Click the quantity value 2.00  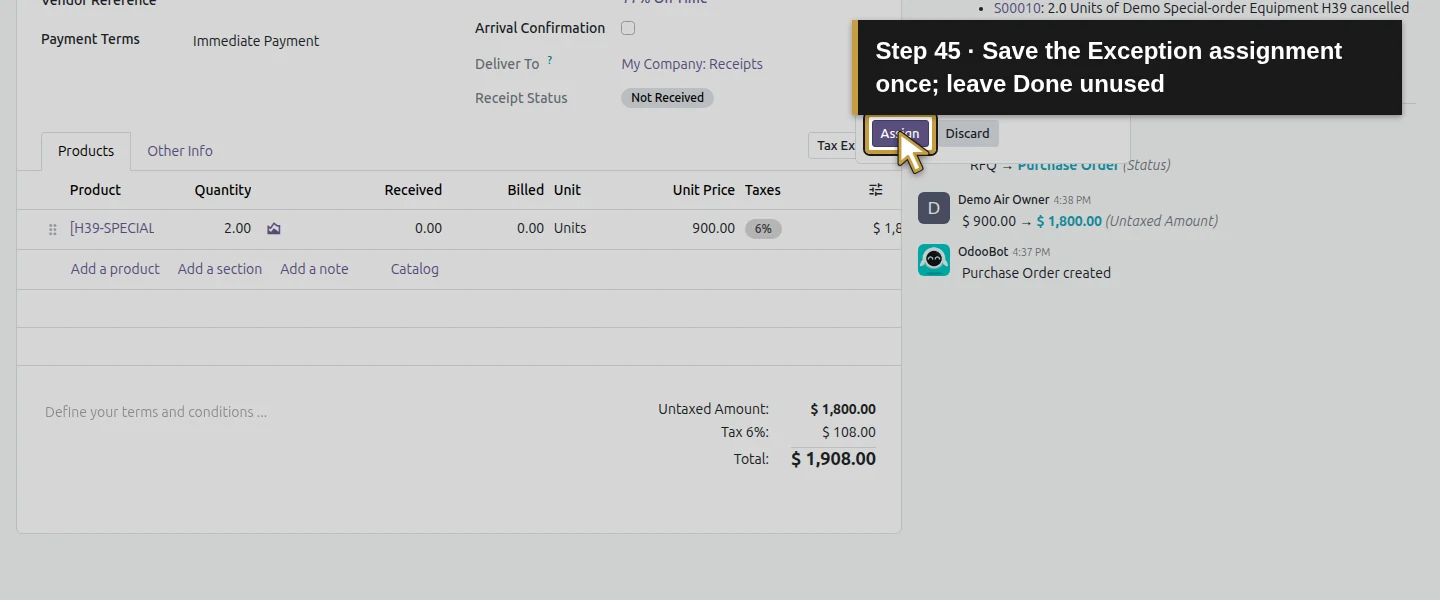pos(237,228)
